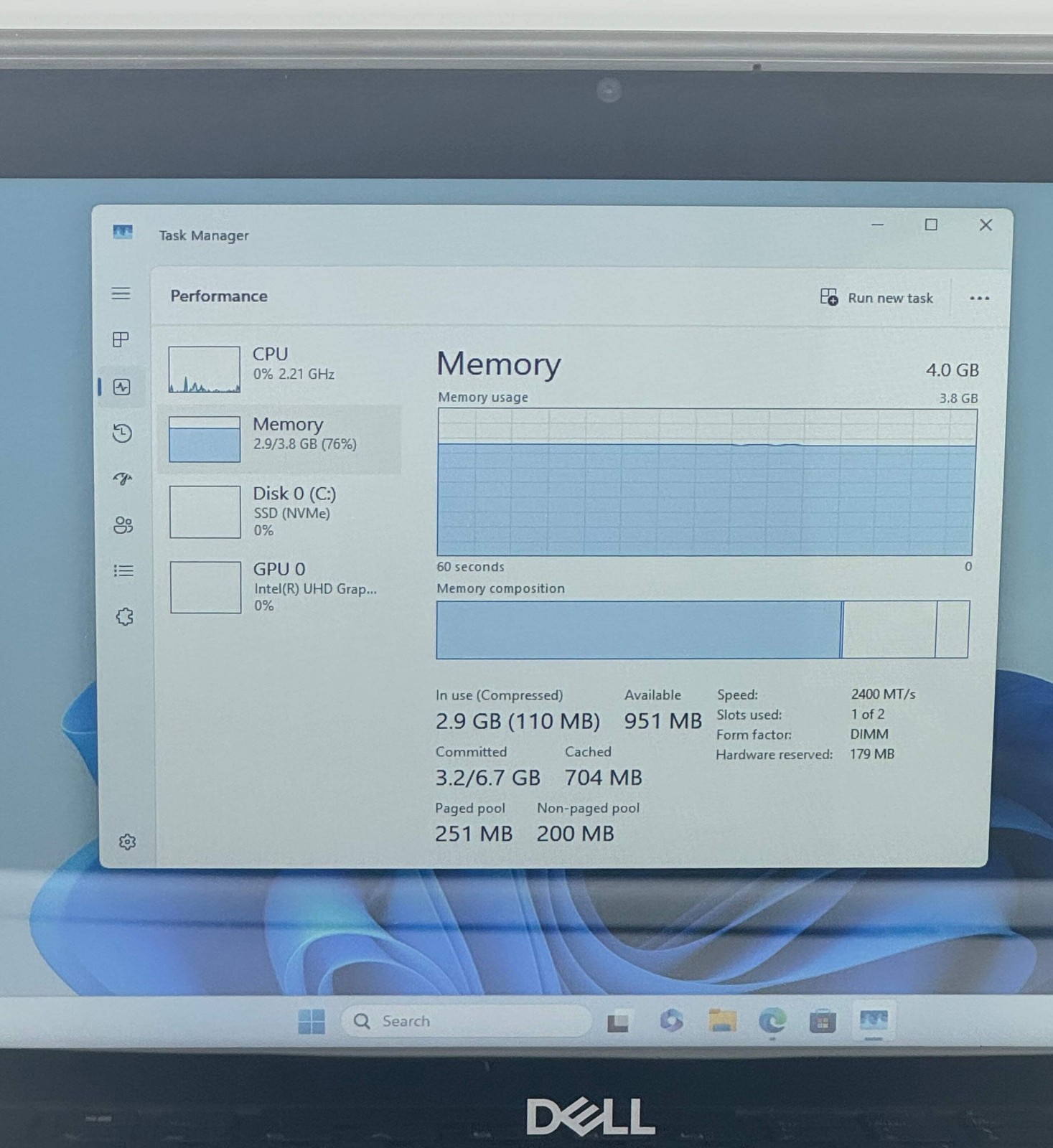
Task: Click the Task Manager app icon in title bar
Action: coord(123,232)
